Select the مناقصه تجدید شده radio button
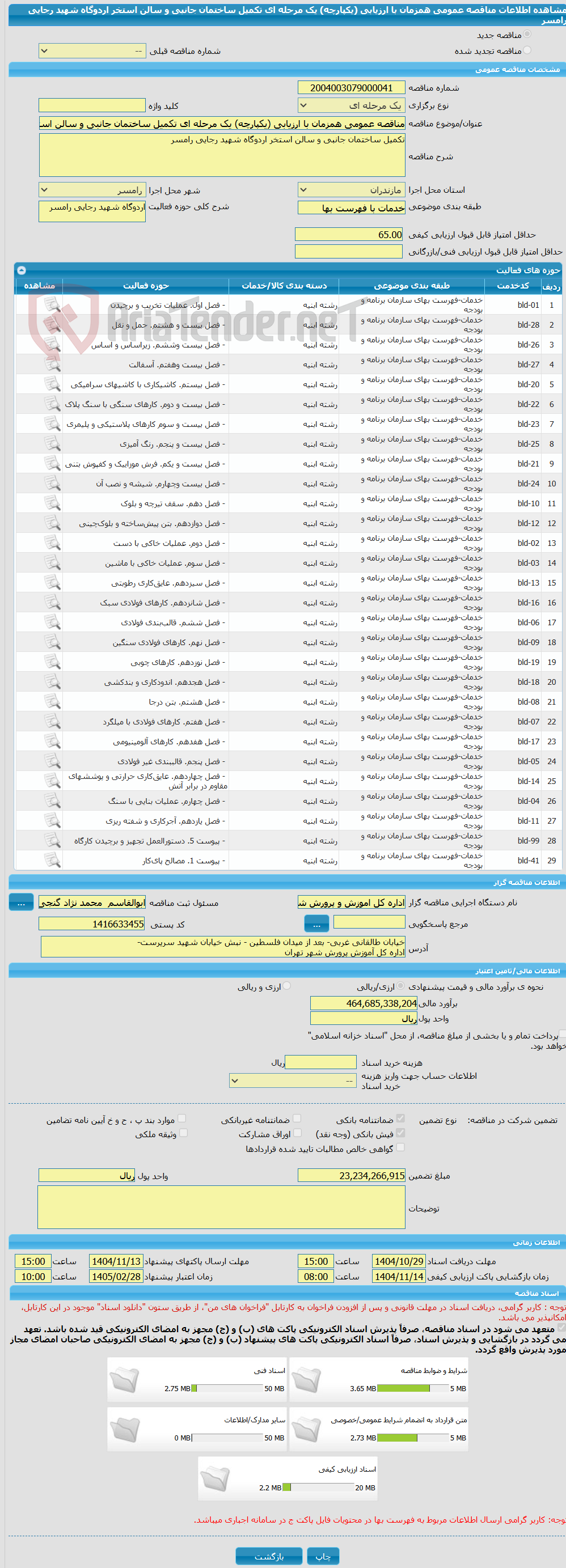 [527, 50]
